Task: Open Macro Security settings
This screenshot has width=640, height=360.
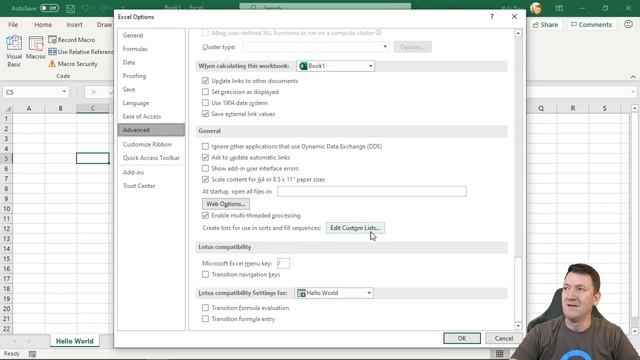Action: pyautogui.click(x=73, y=64)
